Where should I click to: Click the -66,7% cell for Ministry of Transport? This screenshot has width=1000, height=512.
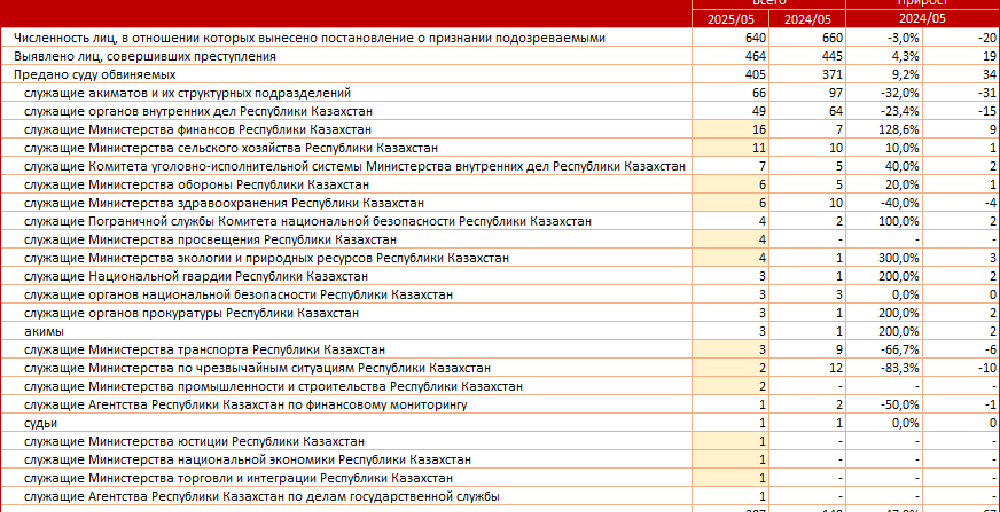902,350
